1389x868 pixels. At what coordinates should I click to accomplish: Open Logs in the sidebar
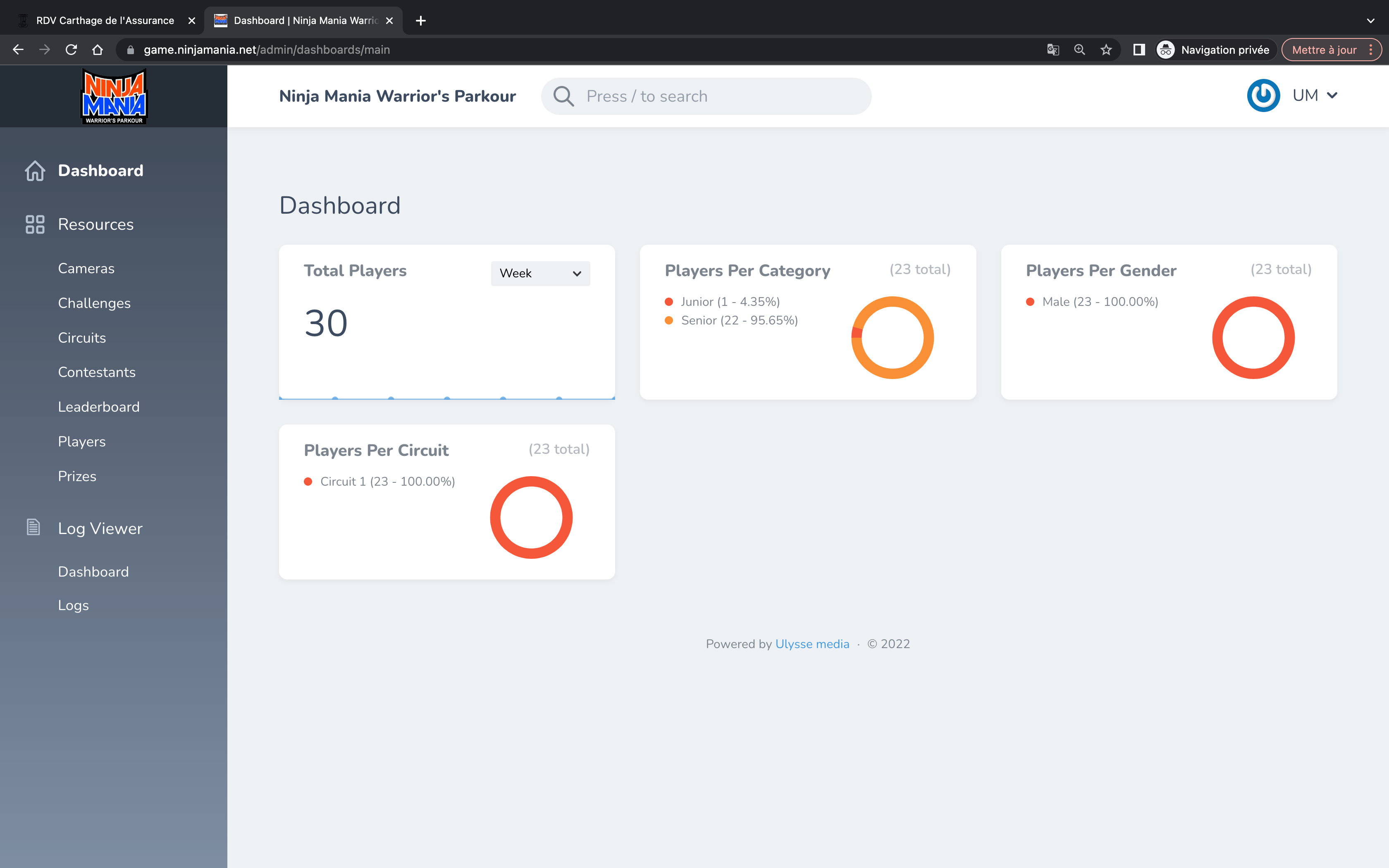point(74,606)
